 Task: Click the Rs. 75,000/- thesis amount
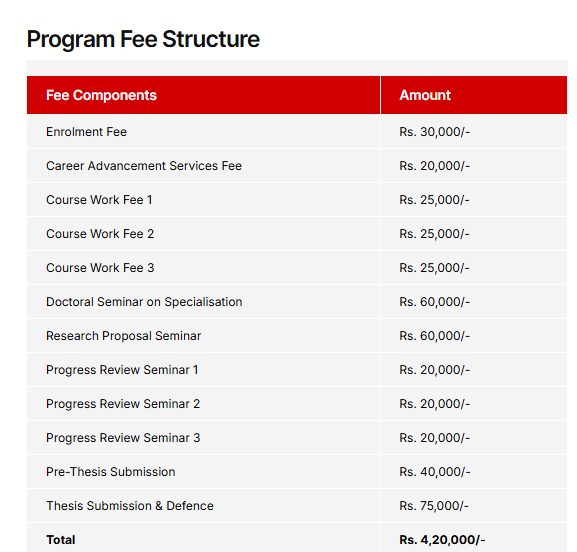point(434,506)
